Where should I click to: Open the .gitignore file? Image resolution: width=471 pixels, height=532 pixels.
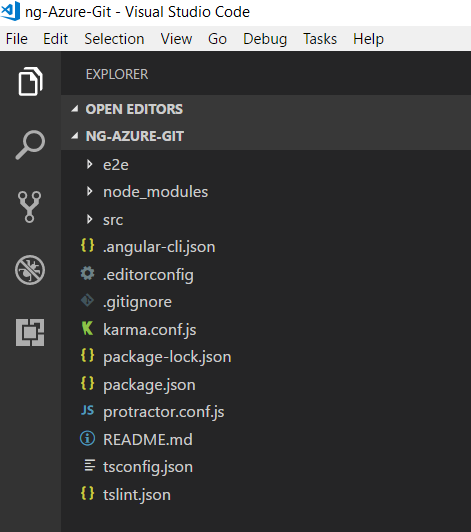click(x=137, y=302)
